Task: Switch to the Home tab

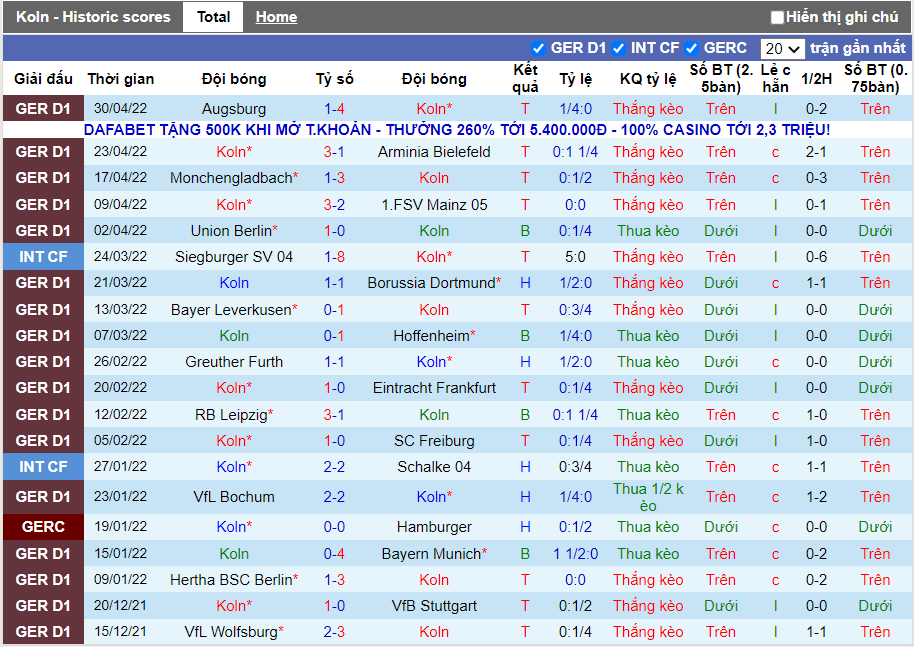Action: pos(276,17)
